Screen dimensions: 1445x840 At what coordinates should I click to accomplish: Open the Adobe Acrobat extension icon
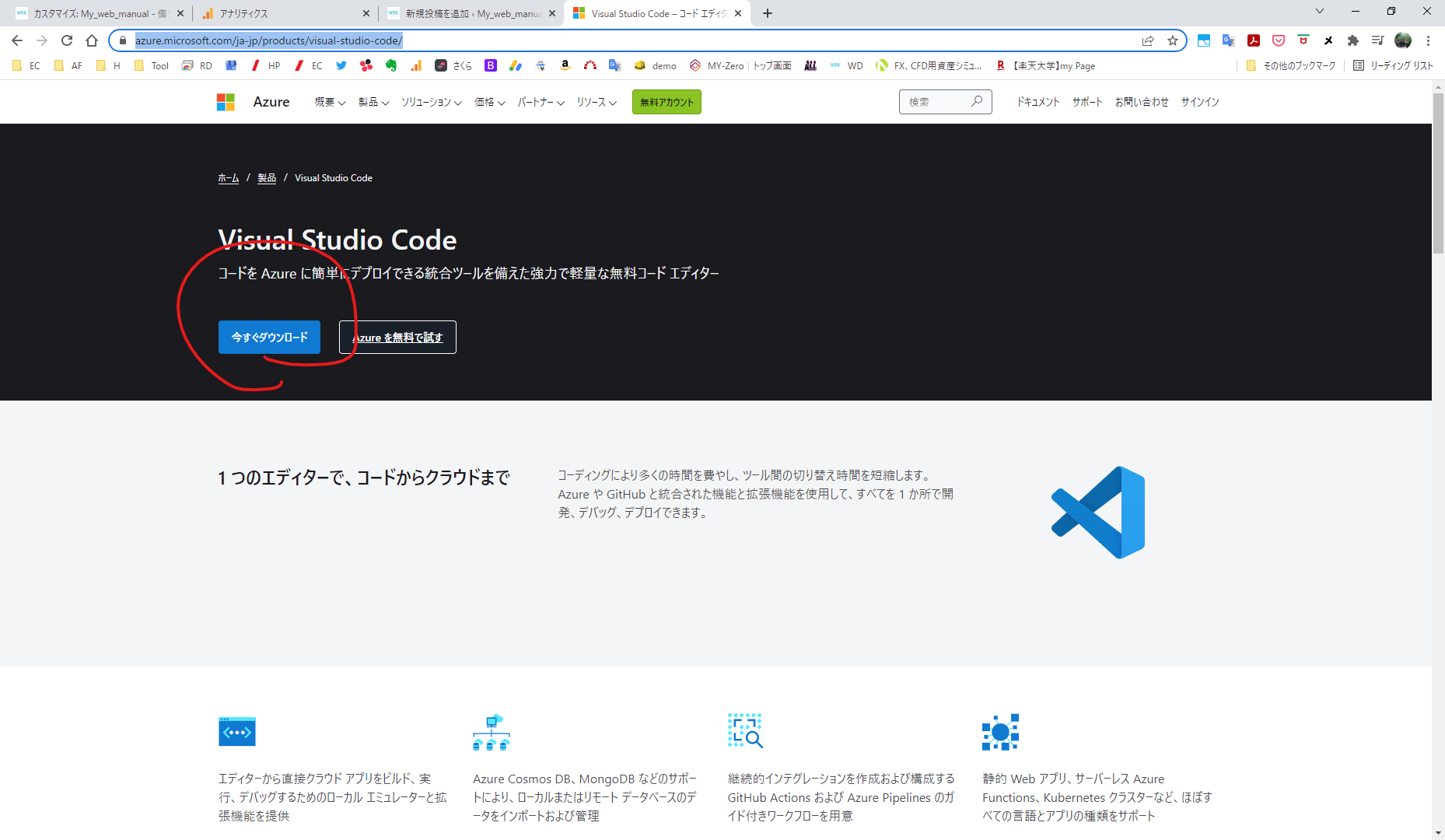point(1254,40)
